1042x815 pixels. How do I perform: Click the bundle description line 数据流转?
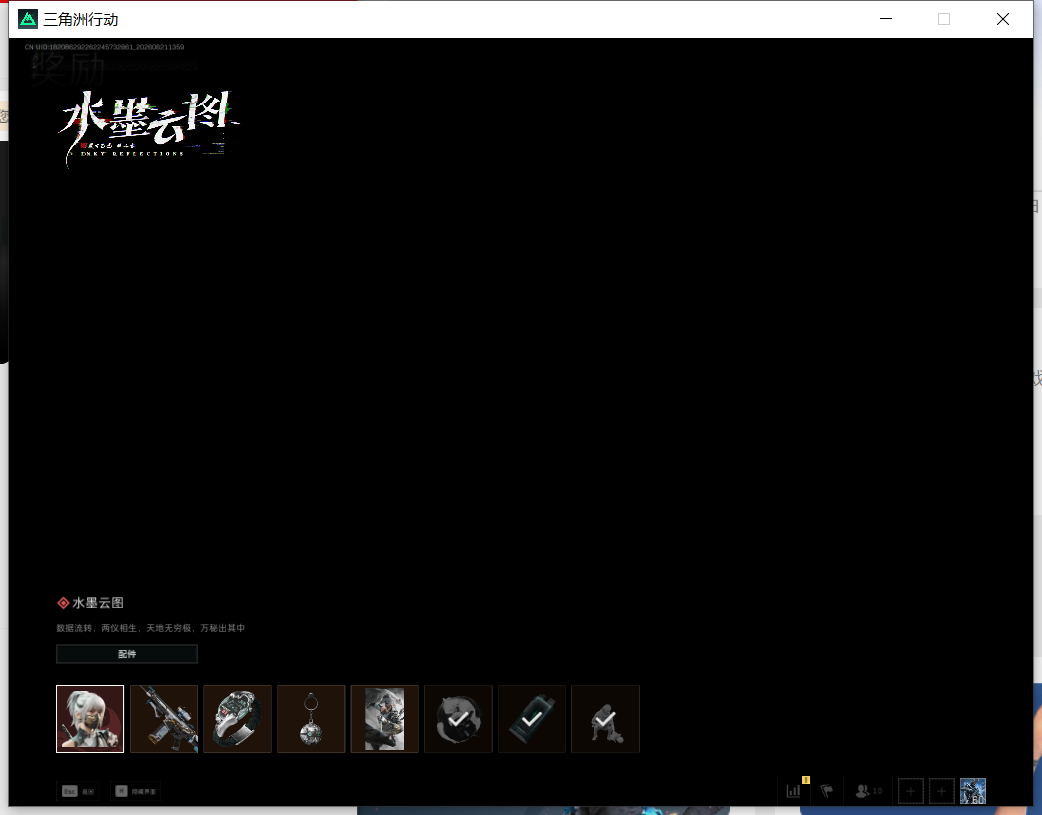pyautogui.click(x=150, y=628)
